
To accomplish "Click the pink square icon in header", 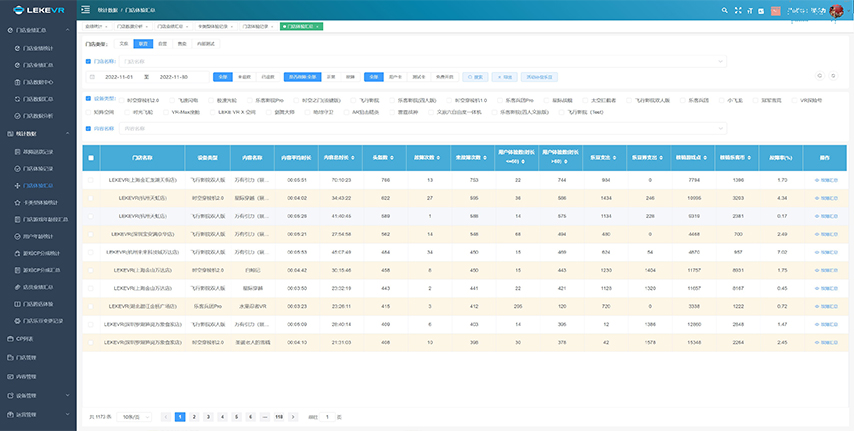I will tap(776, 10).
